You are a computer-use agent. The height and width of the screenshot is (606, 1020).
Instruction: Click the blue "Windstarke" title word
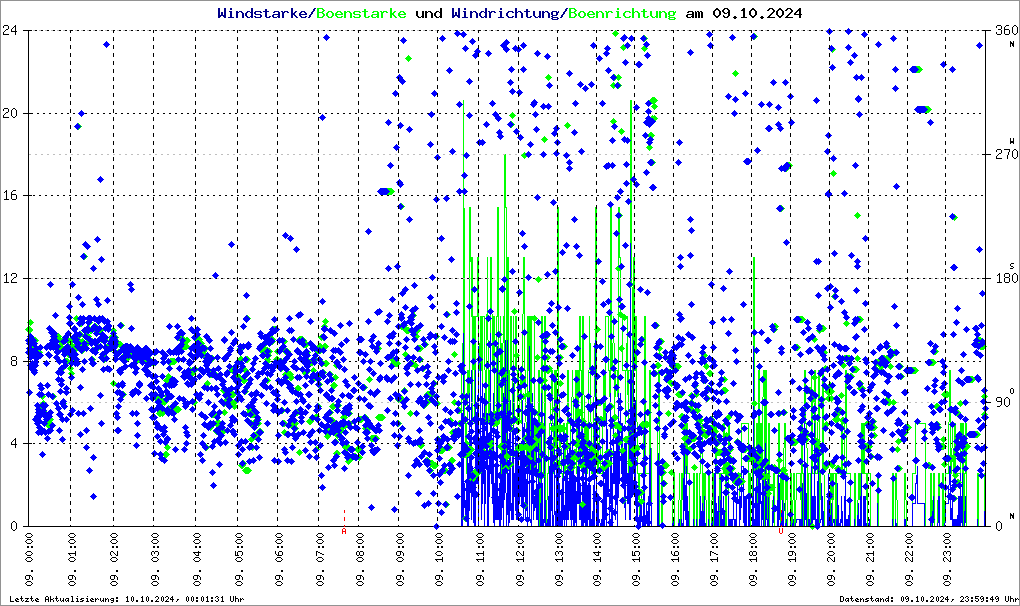264,13
